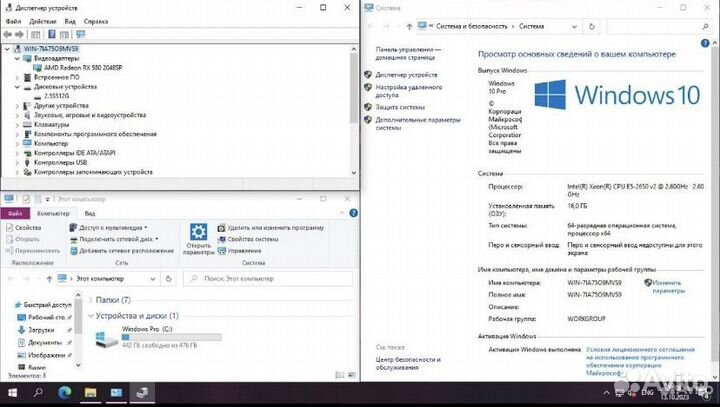Click the Back arrow in Device Manager toolbar

[x=7, y=34]
